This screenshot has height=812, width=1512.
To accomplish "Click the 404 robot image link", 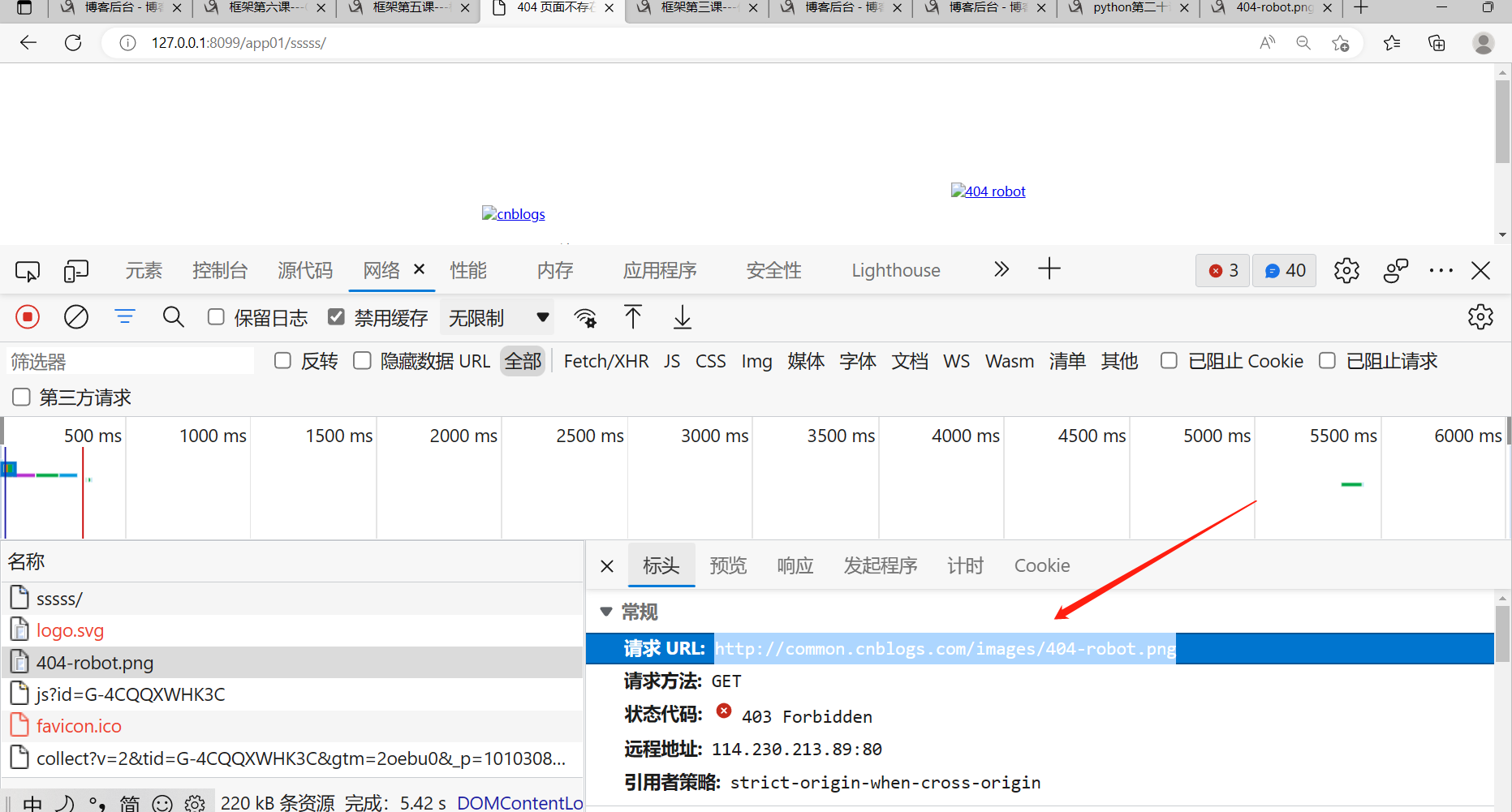I will click(x=989, y=191).
